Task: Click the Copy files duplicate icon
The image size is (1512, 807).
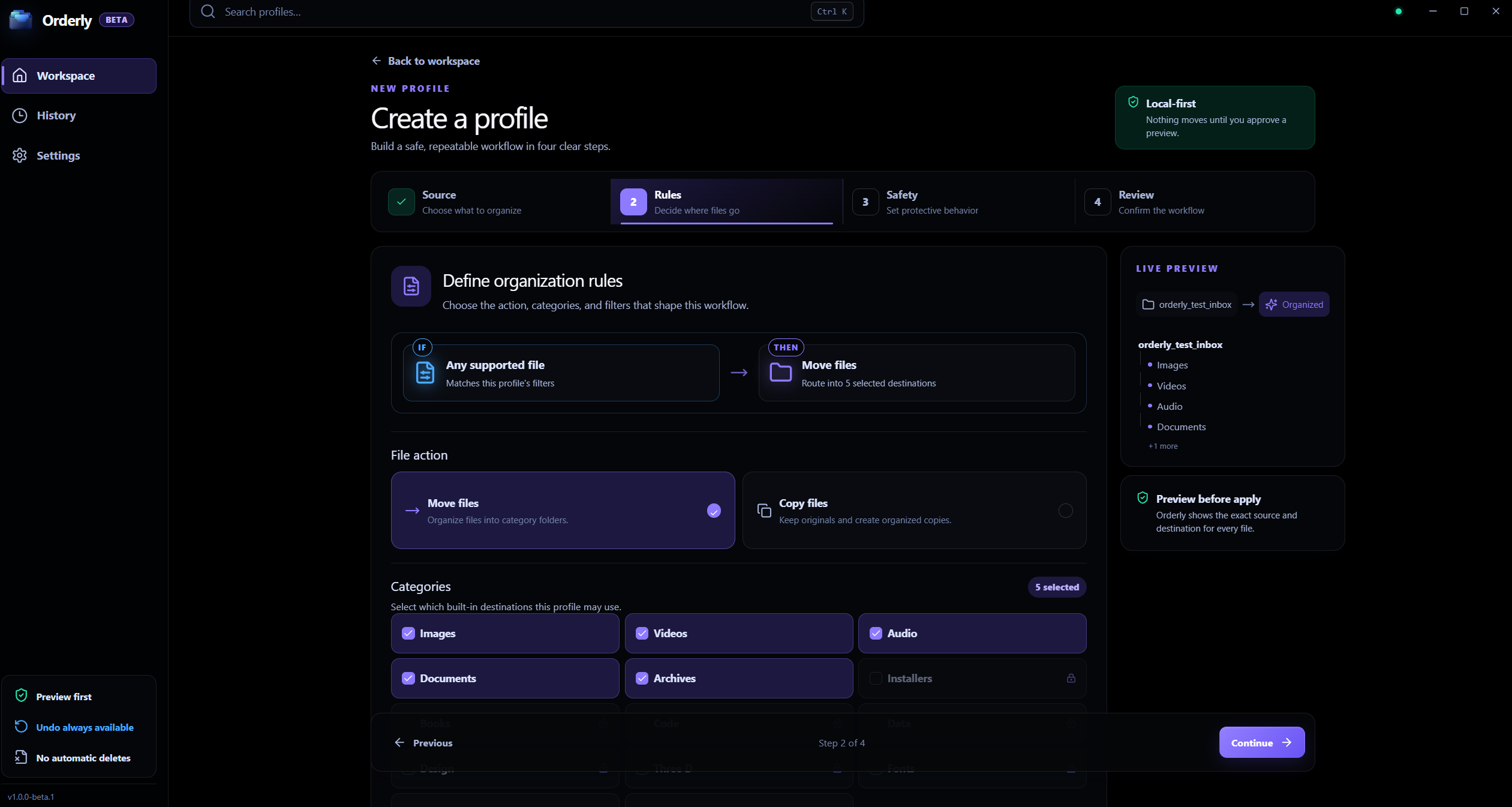Action: (764, 510)
